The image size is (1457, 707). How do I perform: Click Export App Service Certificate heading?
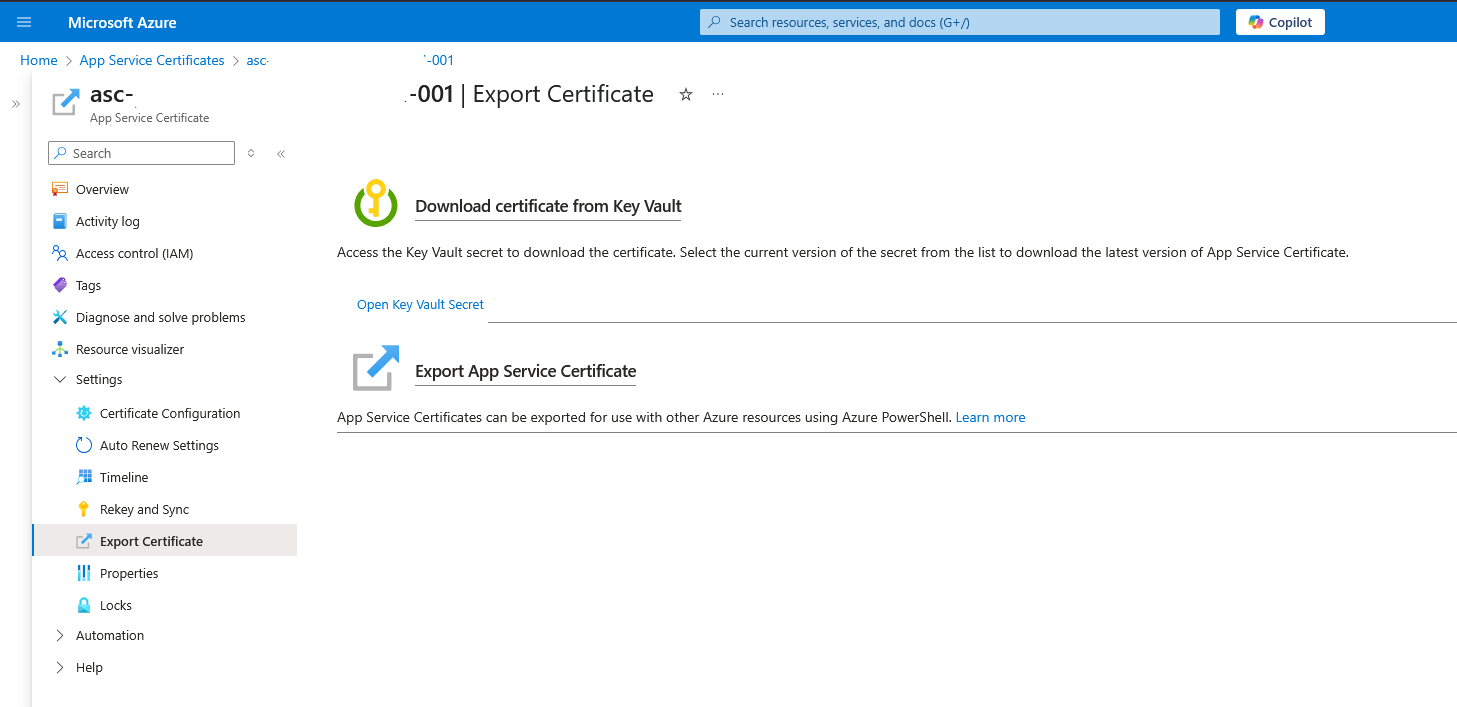click(525, 371)
